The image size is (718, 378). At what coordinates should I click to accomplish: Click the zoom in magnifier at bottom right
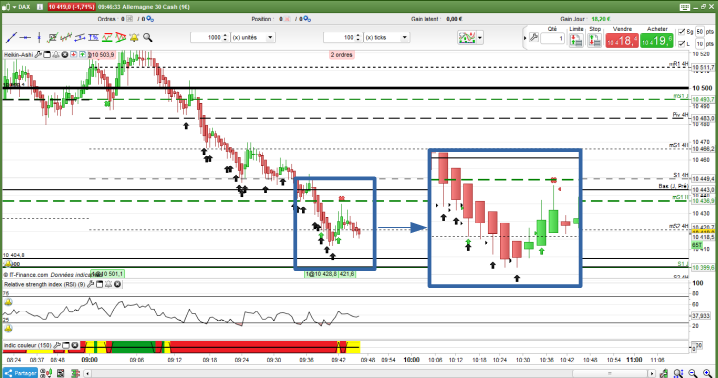(x=708, y=373)
